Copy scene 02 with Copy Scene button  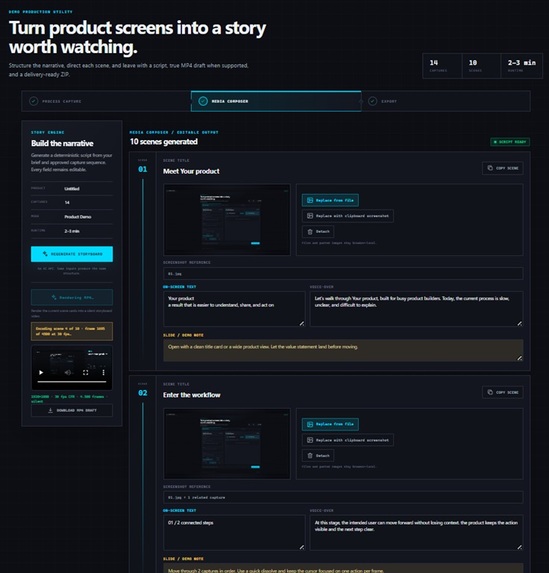tap(503, 392)
